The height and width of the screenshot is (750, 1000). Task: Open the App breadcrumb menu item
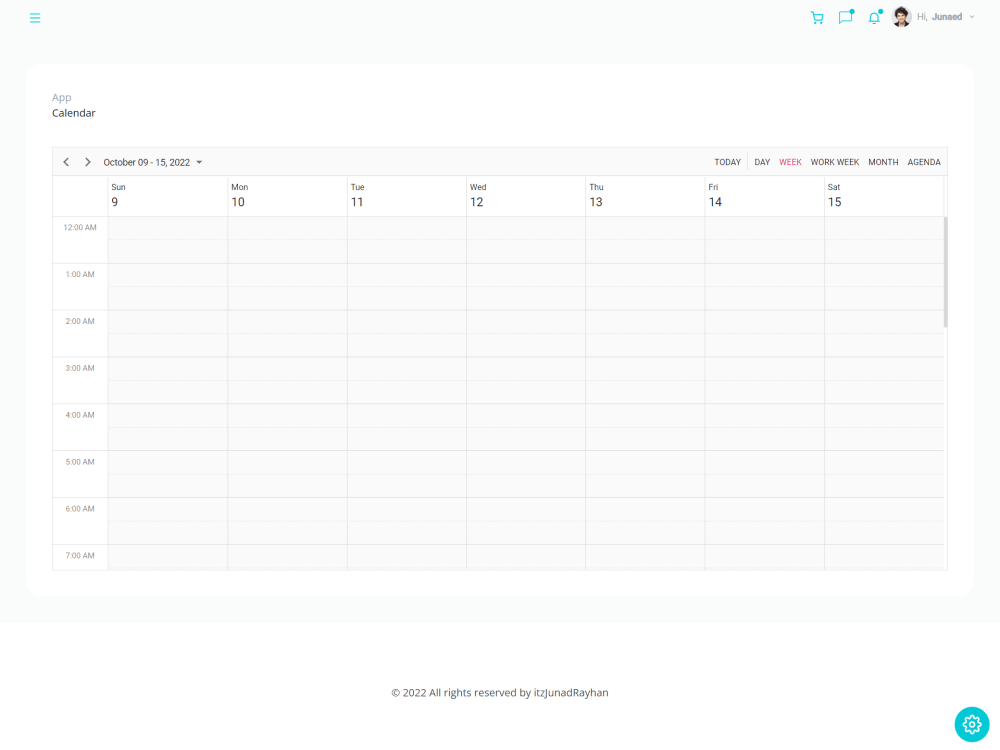coord(61,97)
